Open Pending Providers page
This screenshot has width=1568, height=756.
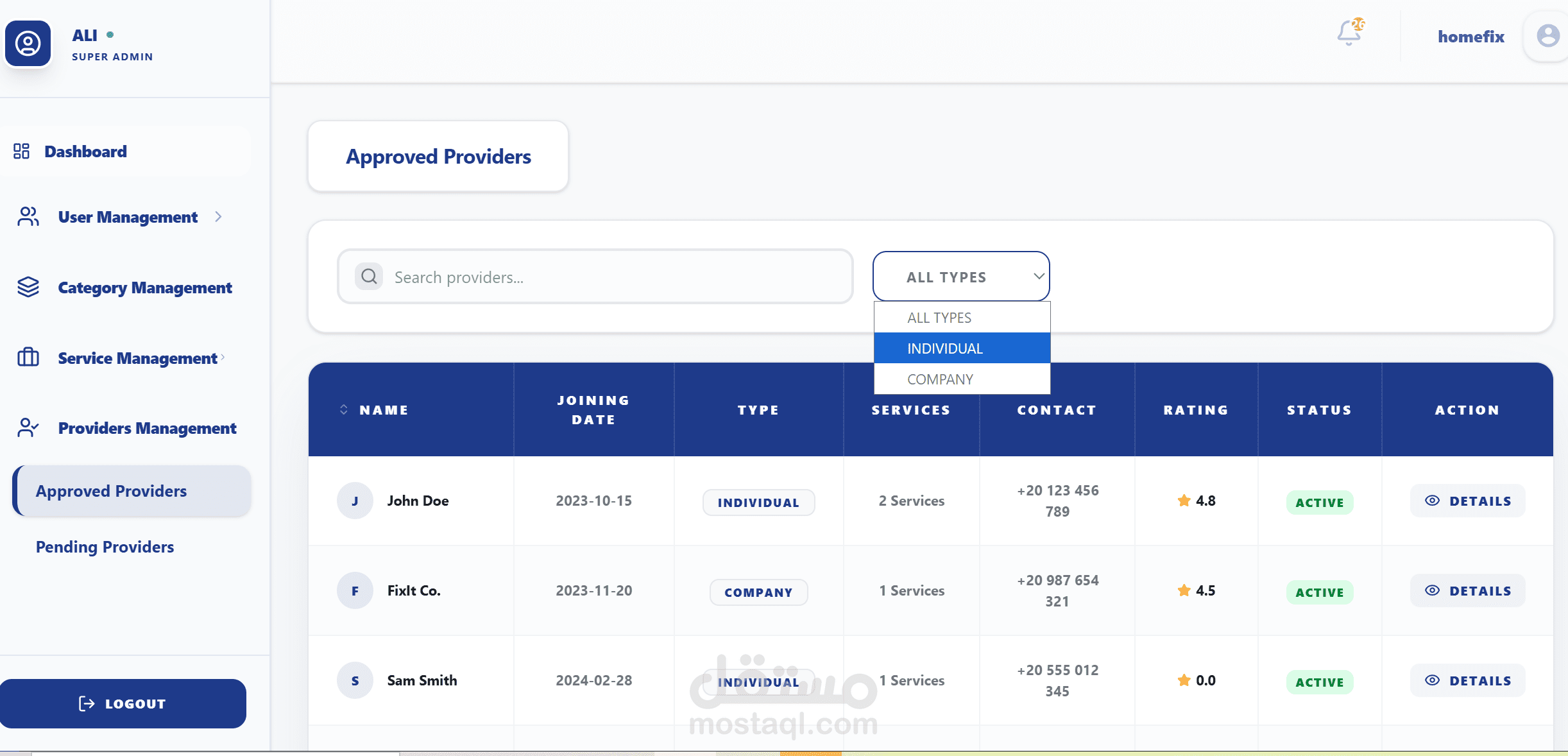[x=105, y=547]
